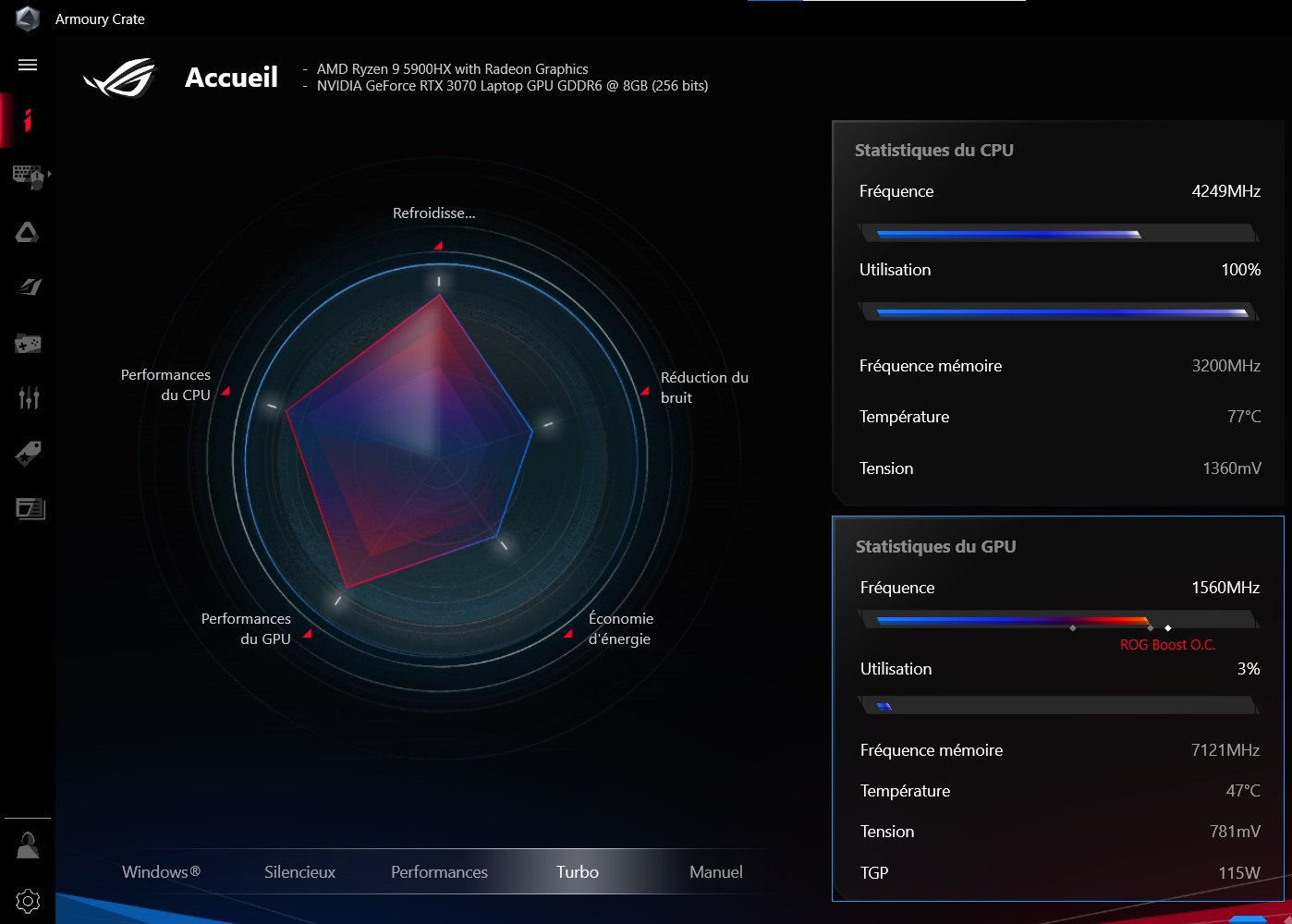Click the CPU Utilisation progress bar
Screen dimensions: 1292x924
point(1059,312)
